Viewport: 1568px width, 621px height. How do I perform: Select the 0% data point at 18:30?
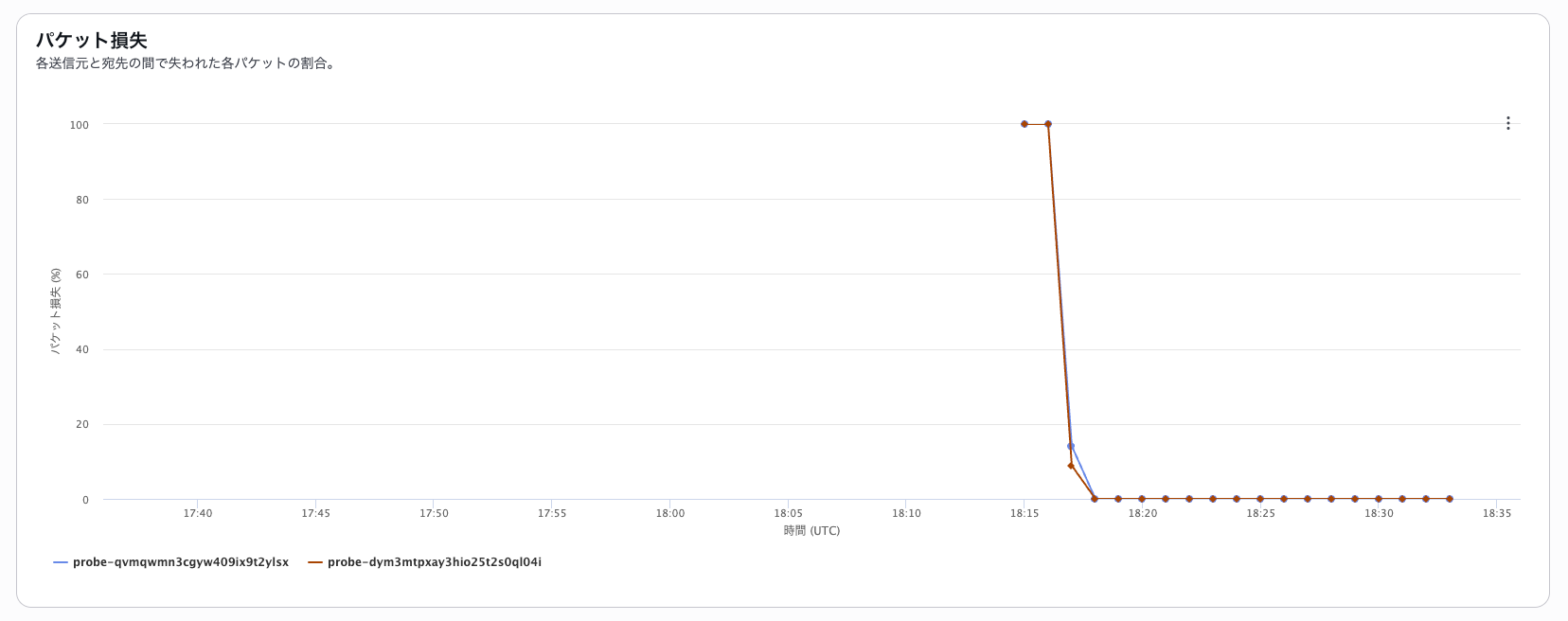(1379, 499)
